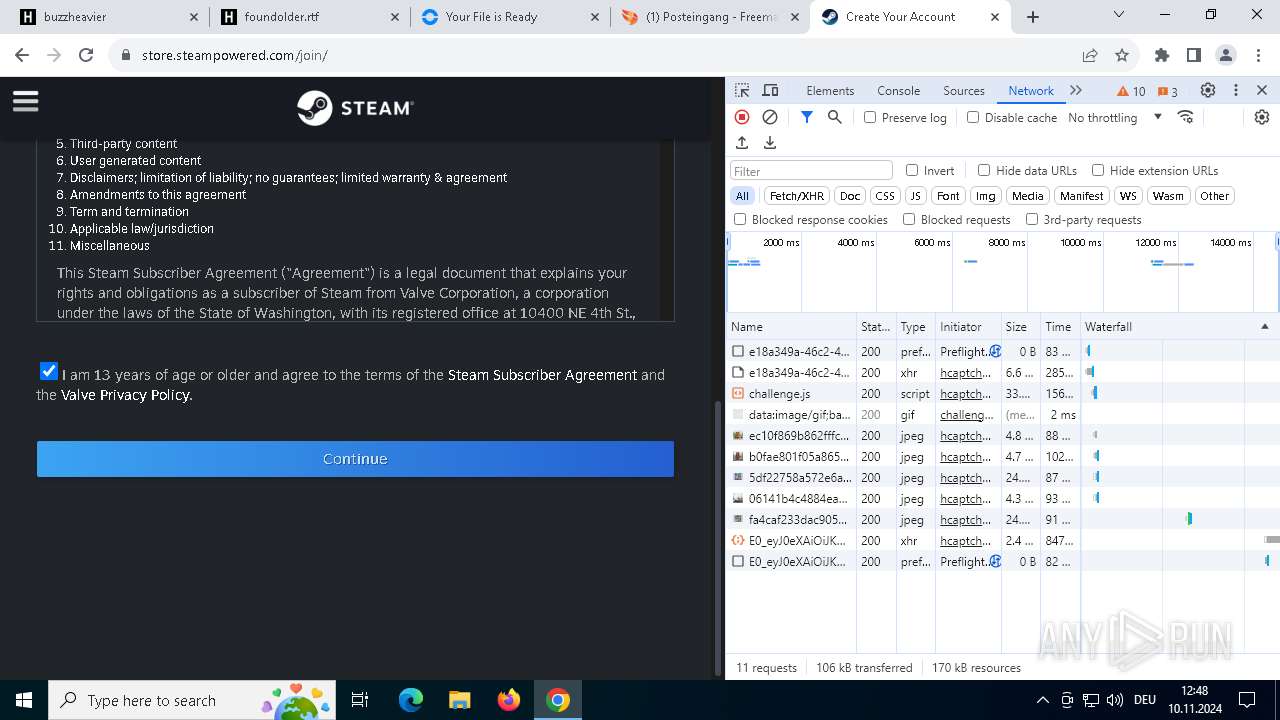1280x720 pixels.
Task: Check Blocked requests
Action: pyautogui.click(x=909, y=219)
